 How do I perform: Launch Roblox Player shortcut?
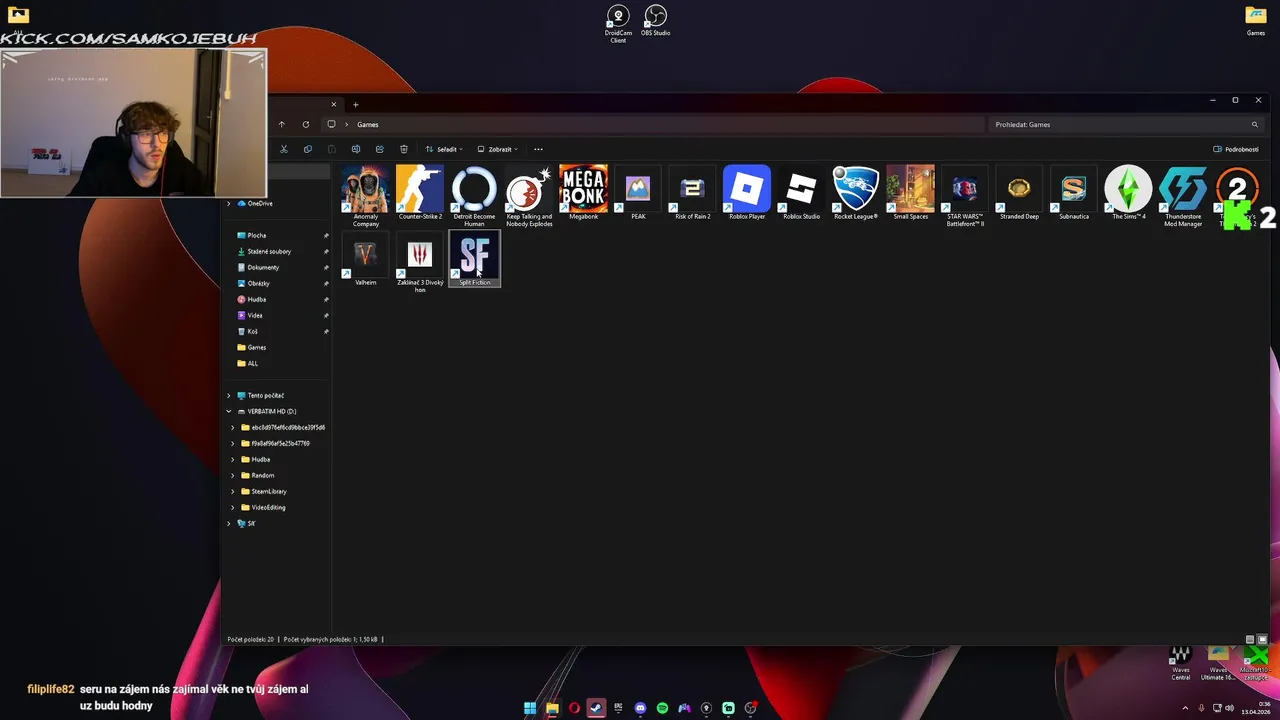(x=747, y=193)
